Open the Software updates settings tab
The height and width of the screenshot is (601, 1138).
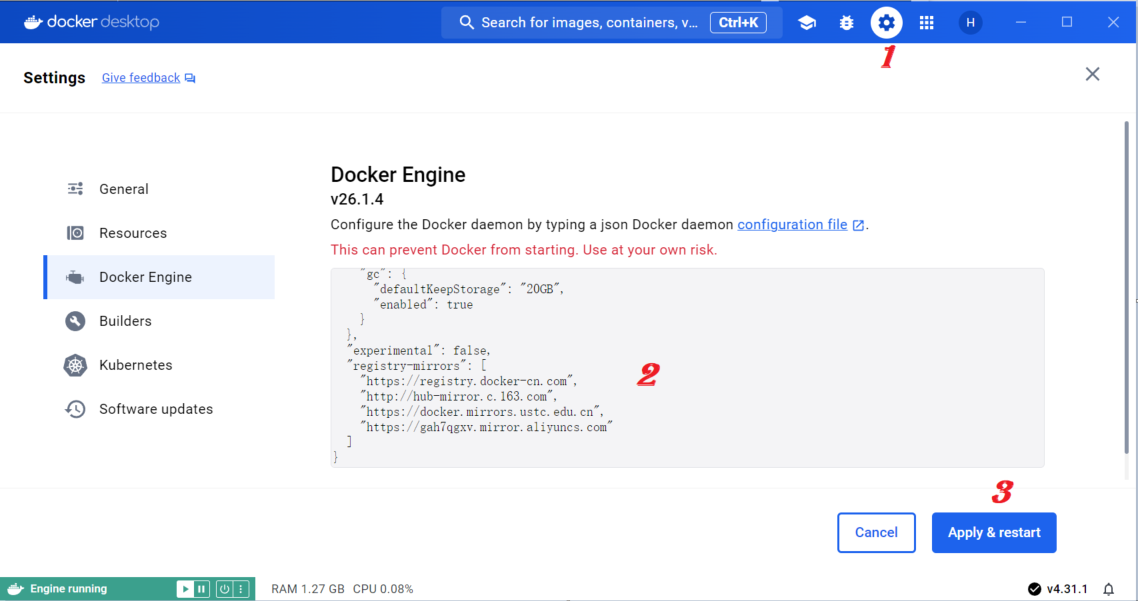pos(159,409)
